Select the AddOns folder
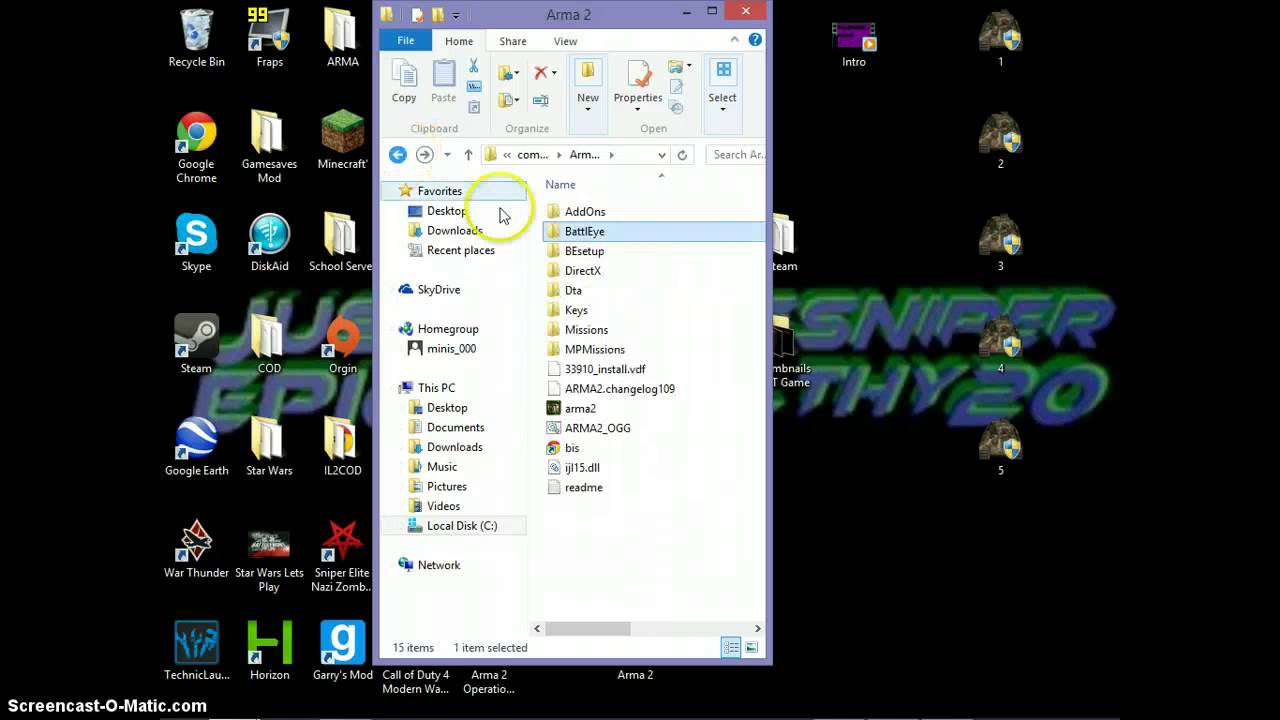 (584, 212)
